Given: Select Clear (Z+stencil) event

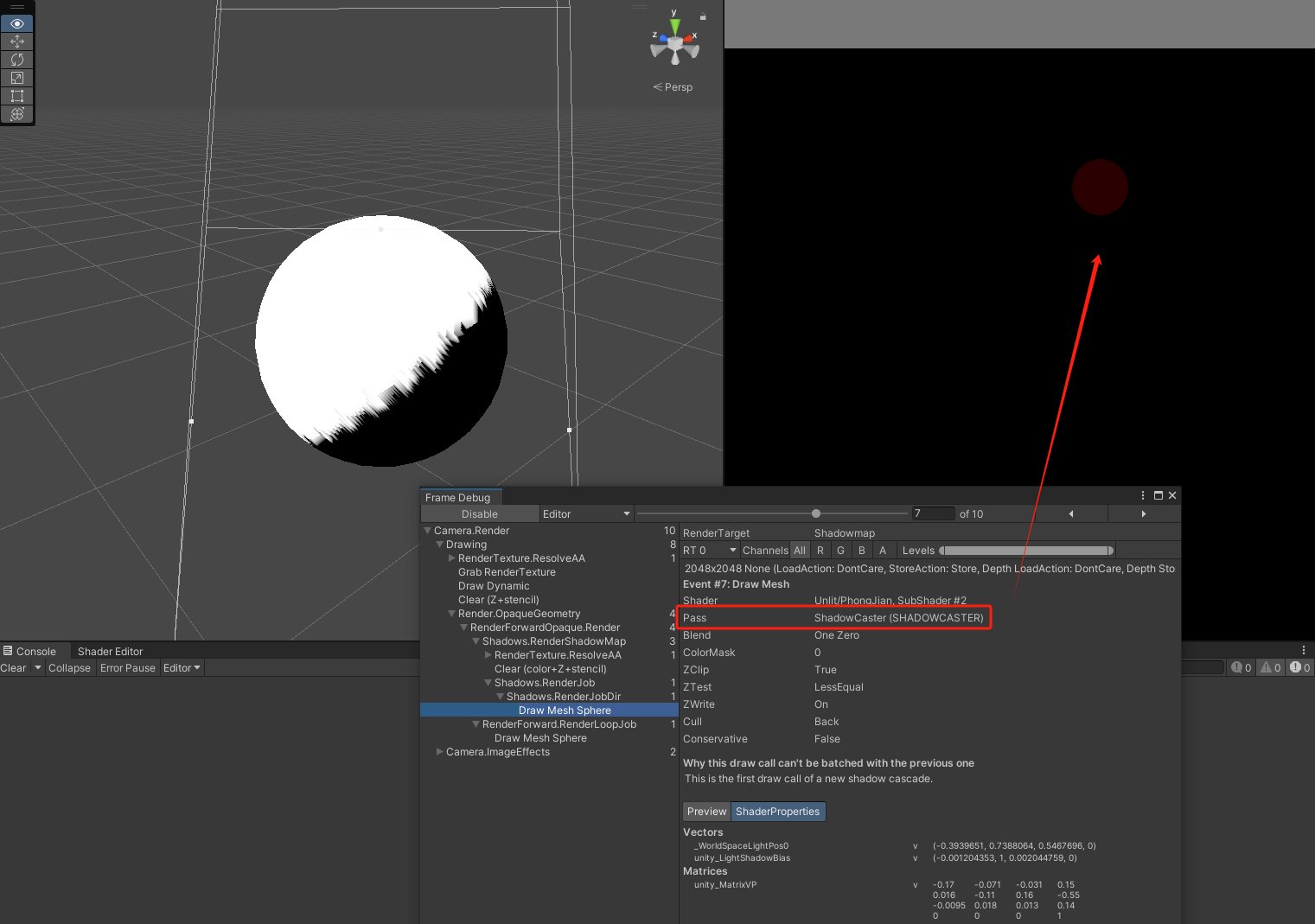Looking at the screenshot, I should tap(498, 600).
